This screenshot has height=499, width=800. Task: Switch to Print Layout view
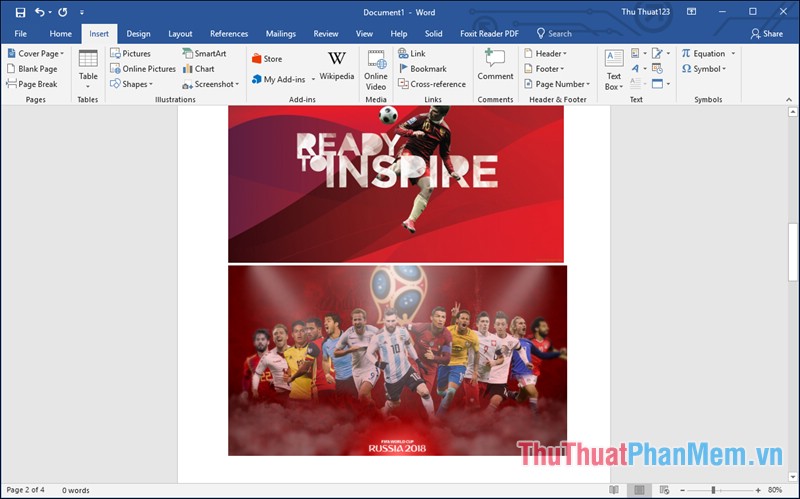(639, 490)
